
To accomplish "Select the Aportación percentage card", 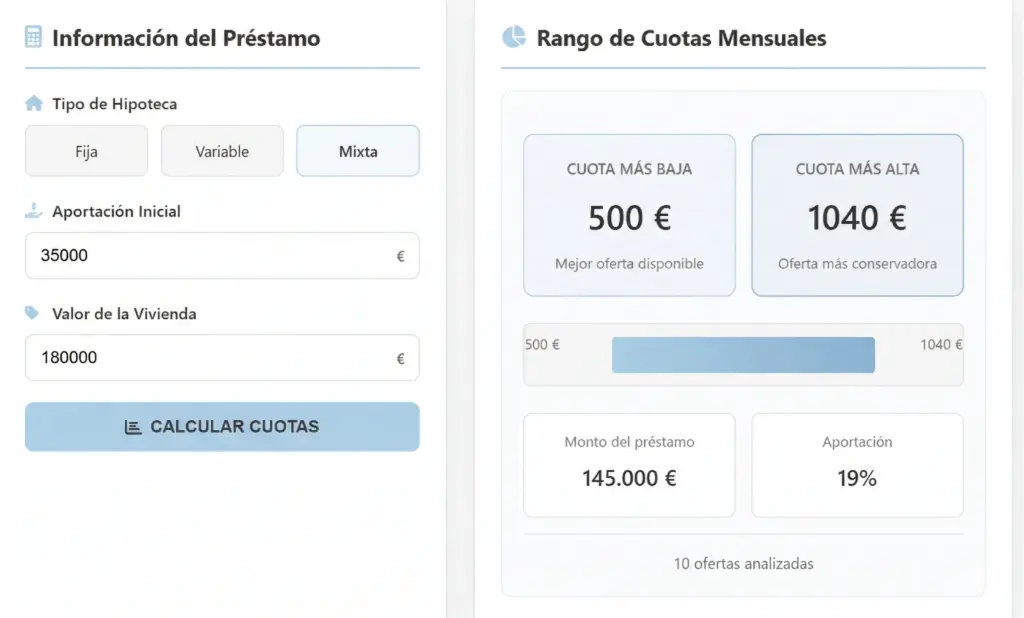I will [x=857, y=464].
